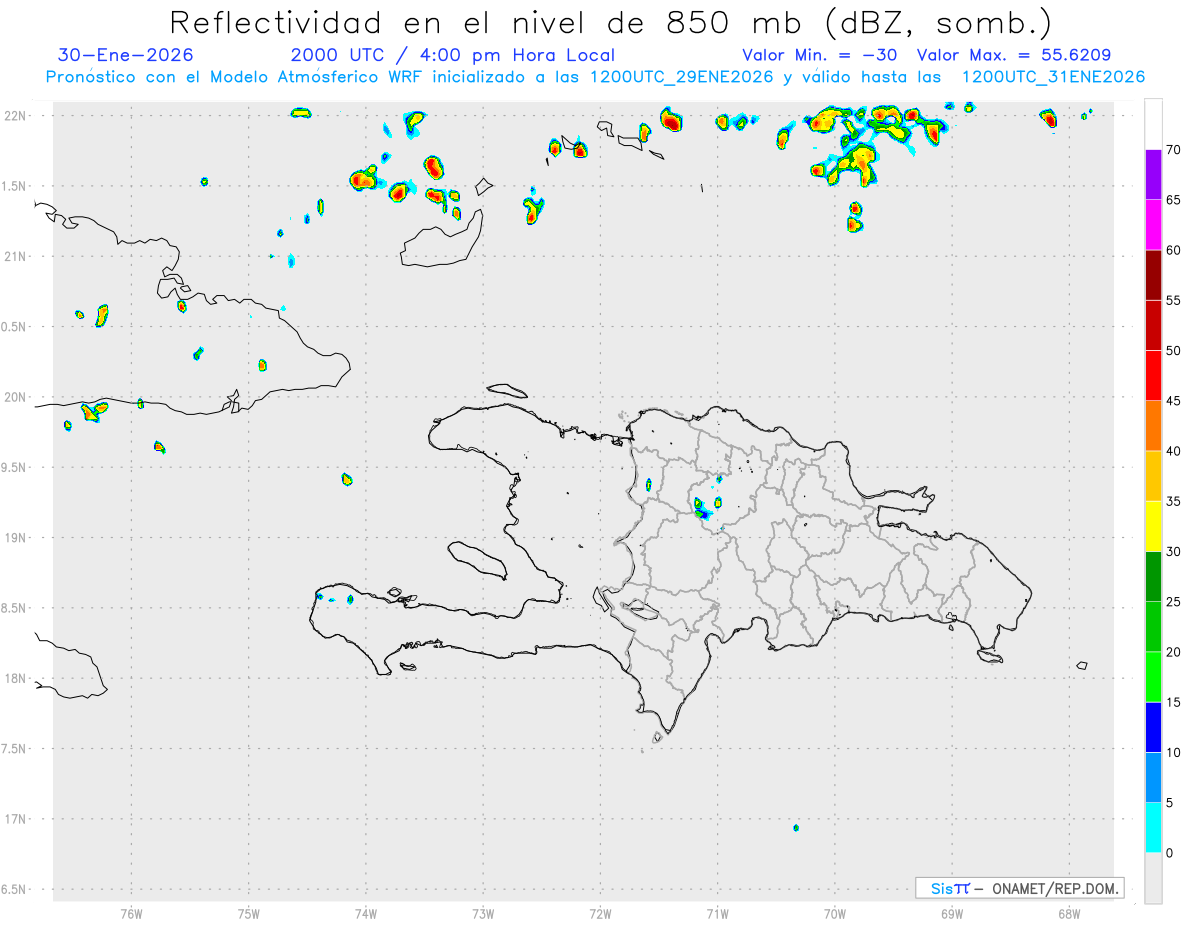Click the WRF forecast model description line
Screen dimensions: 1200x927
[595, 77]
